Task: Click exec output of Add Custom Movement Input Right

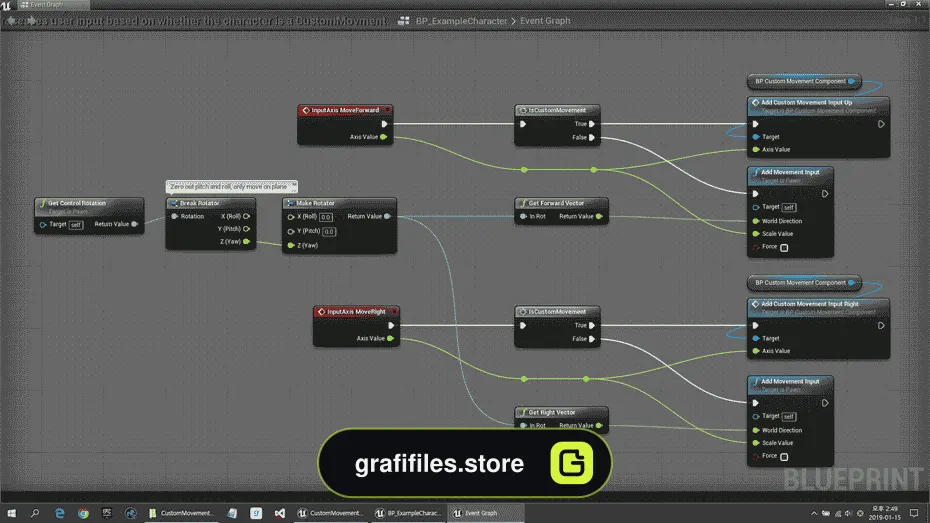Action: click(x=881, y=326)
